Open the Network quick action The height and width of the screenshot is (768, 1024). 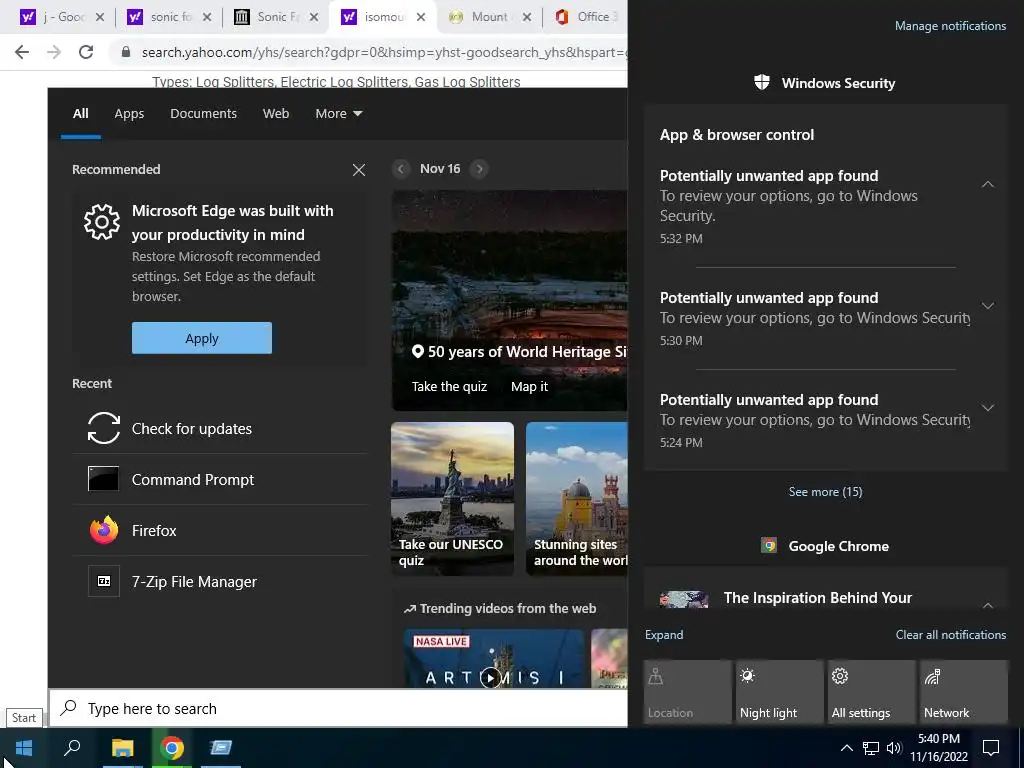point(964,692)
